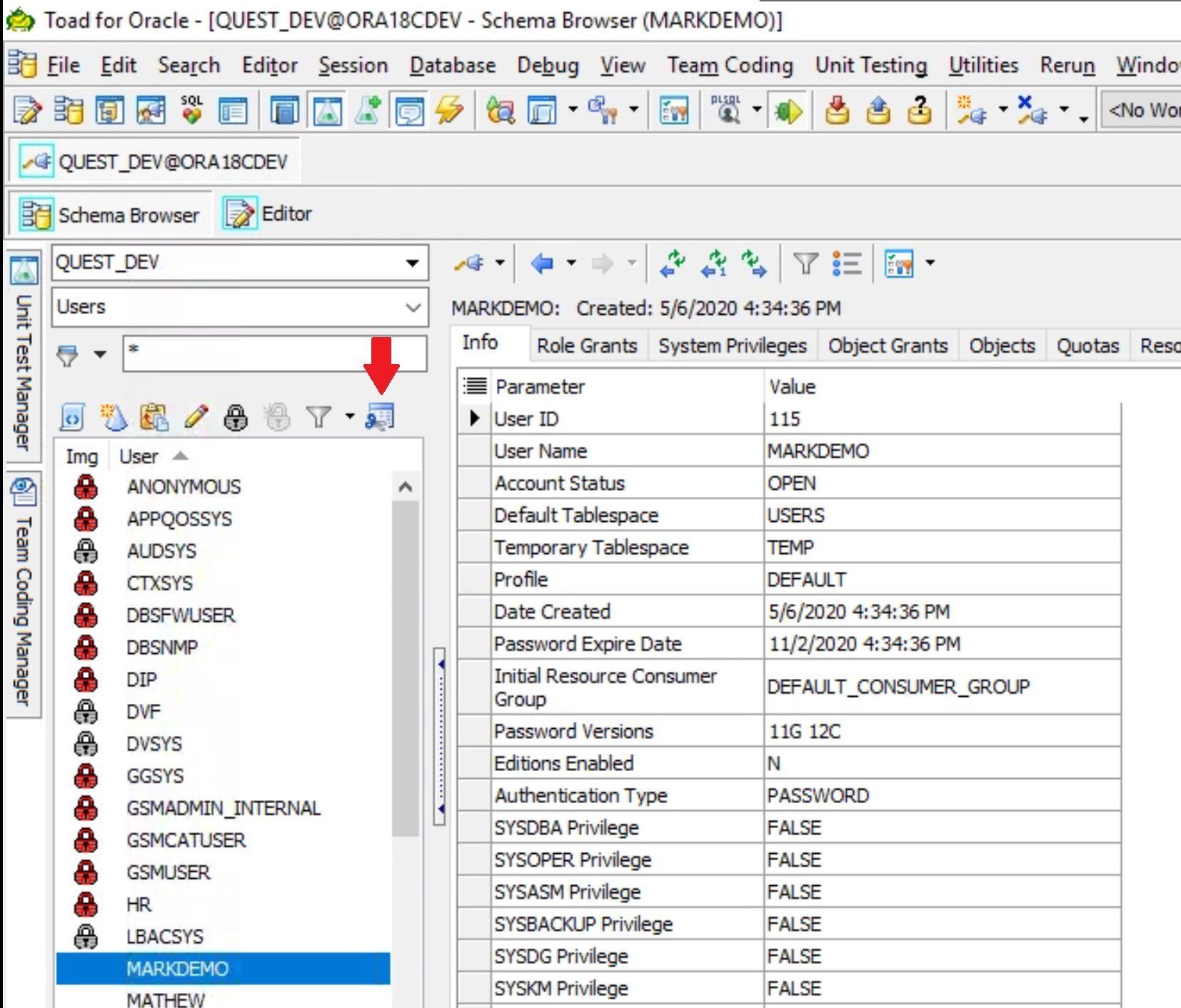Open the PLSQL debugger dropdown arrow
The image size is (1181, 1008).
[757, 111]
